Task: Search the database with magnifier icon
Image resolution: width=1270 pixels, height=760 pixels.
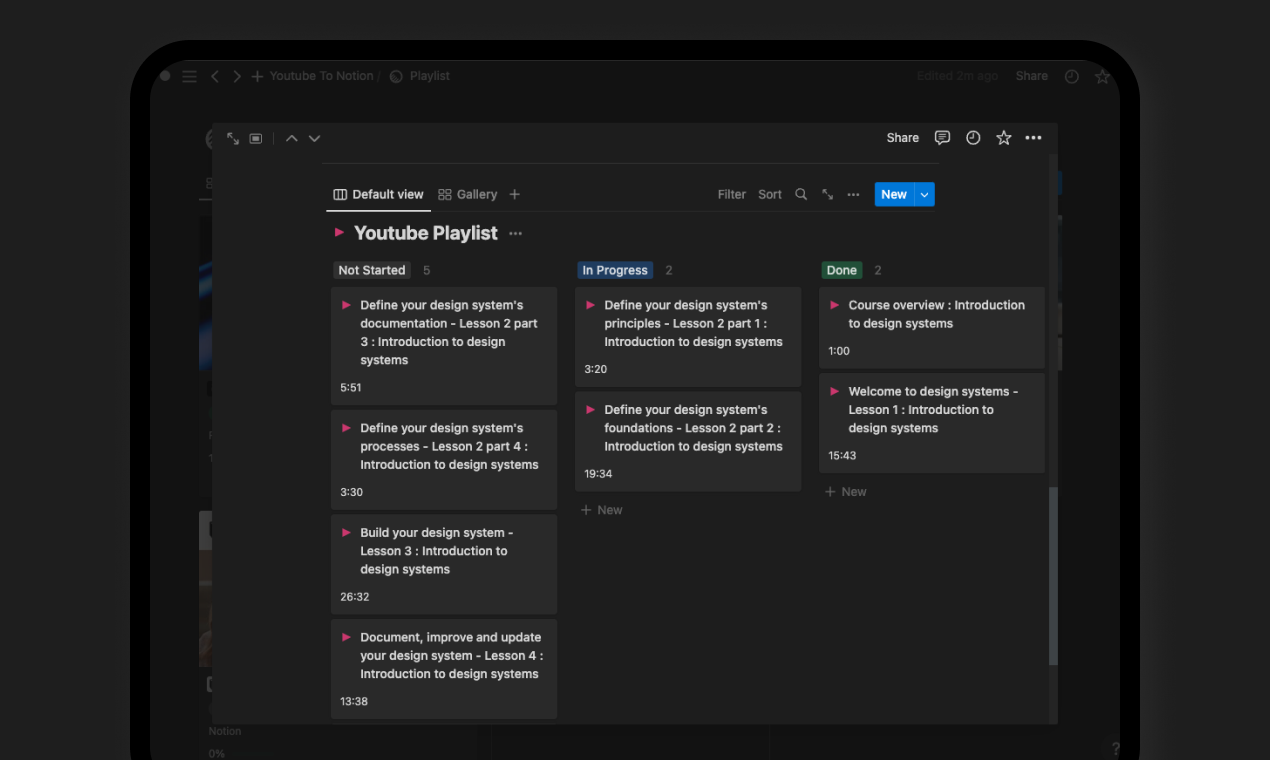Action: pyautogui.click(x=801, y=194)
